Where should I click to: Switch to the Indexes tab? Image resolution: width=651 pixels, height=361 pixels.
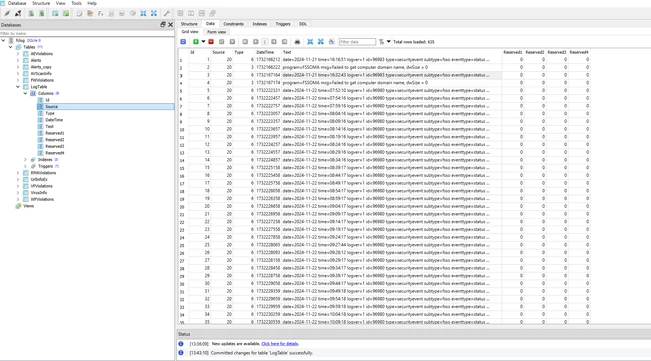259,24
